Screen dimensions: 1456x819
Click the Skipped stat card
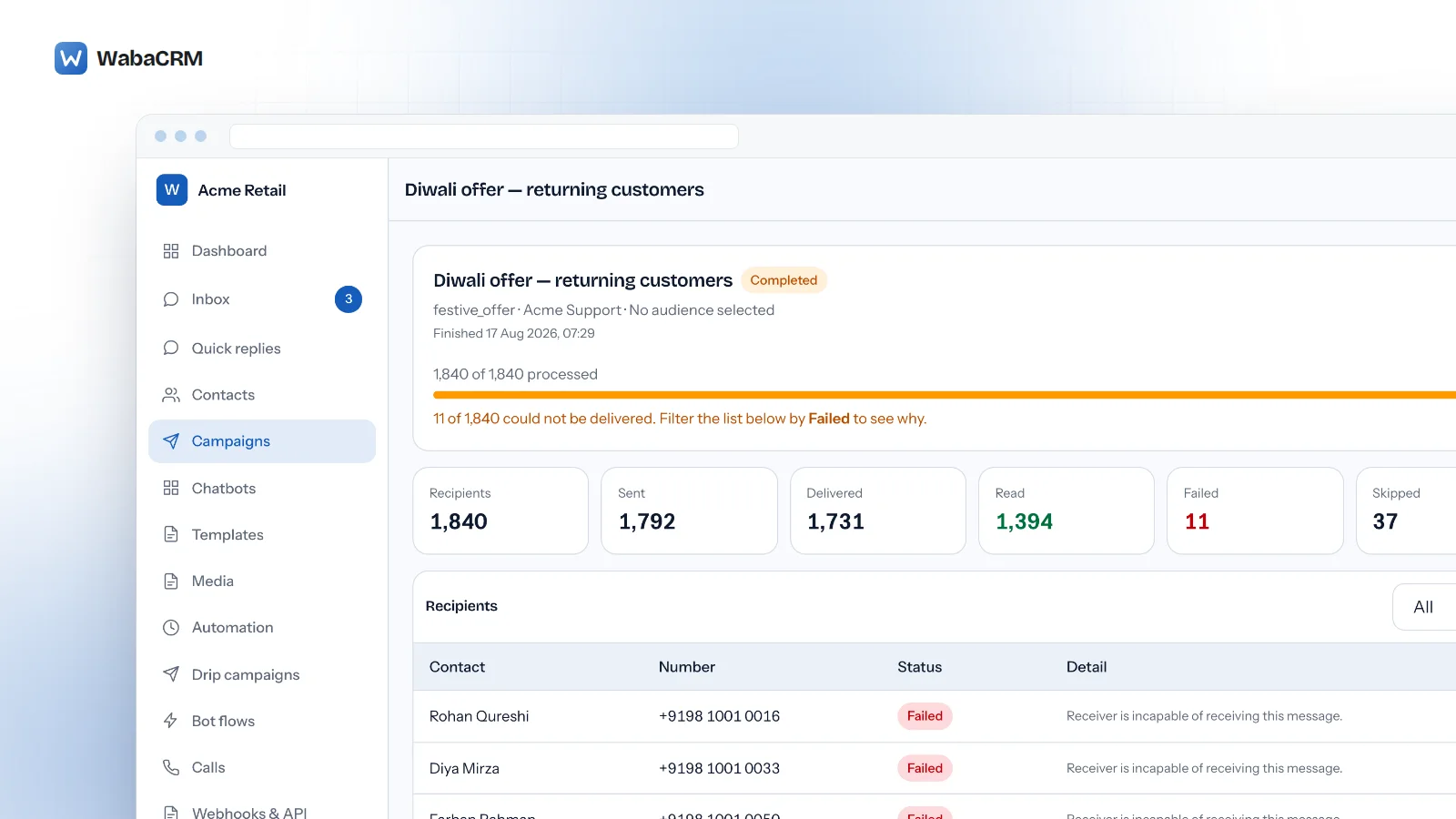point(1407,511)
